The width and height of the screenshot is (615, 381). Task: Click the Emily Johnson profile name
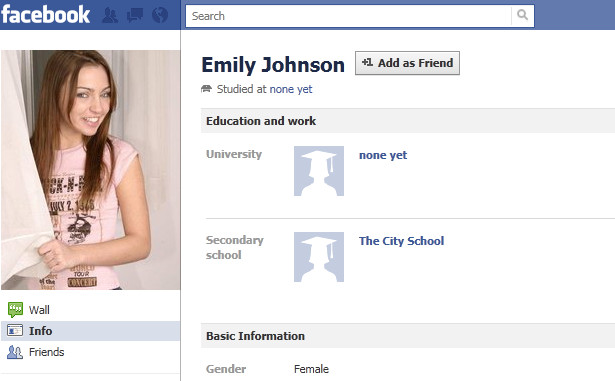(x=273, y=65)
